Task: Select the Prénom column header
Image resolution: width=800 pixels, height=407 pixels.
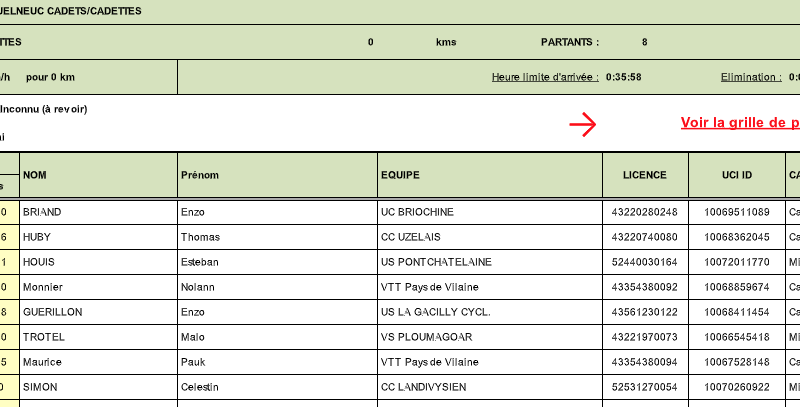Action: [199, 175]
